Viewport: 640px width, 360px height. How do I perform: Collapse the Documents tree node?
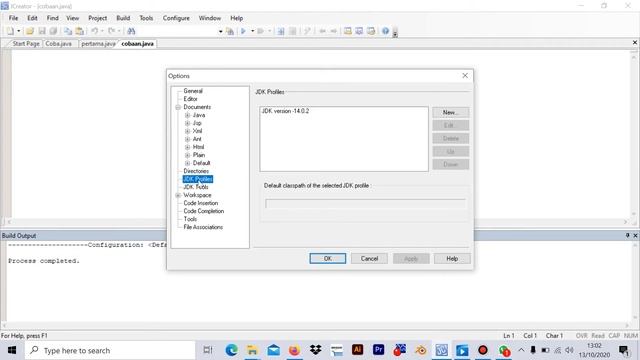(x=178, y=107)
